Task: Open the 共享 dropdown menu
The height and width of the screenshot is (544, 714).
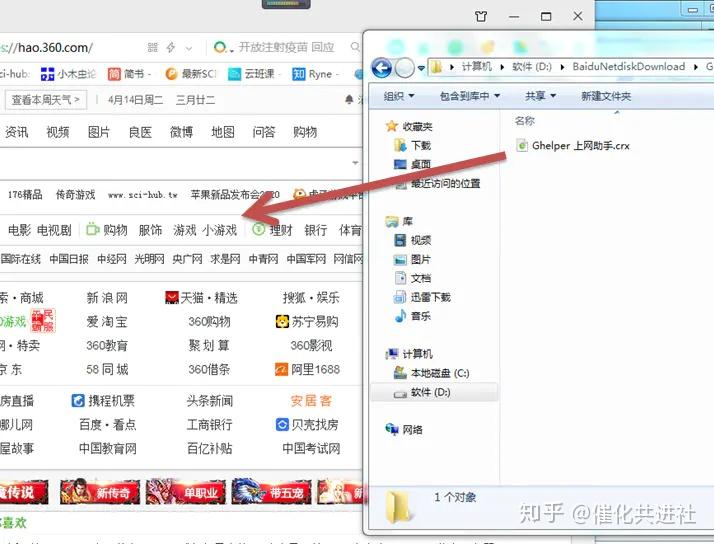Action: (x=541, y=96)
